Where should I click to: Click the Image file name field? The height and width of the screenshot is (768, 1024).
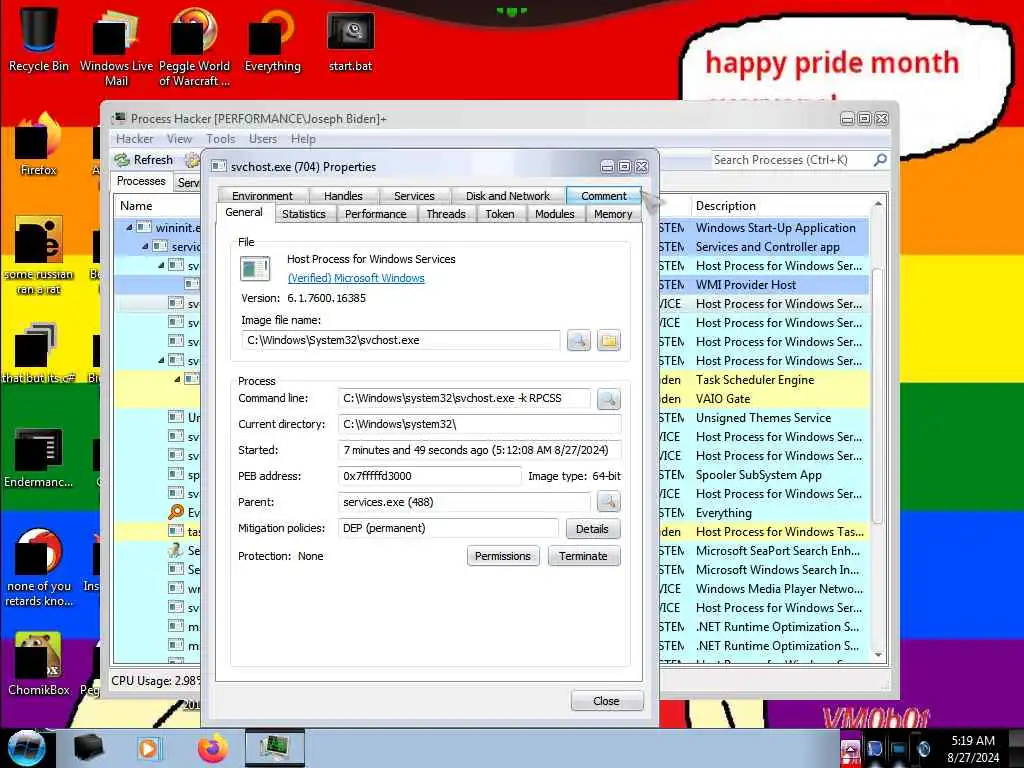(400, 340)
